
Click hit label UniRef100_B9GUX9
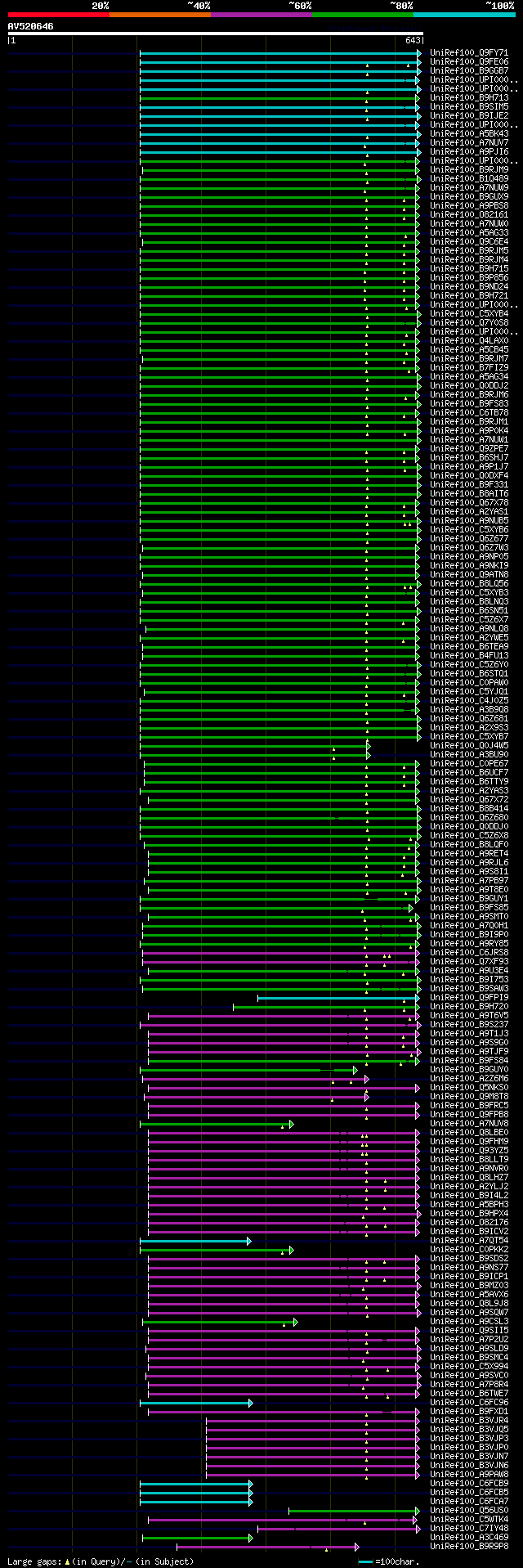point(469,197)
